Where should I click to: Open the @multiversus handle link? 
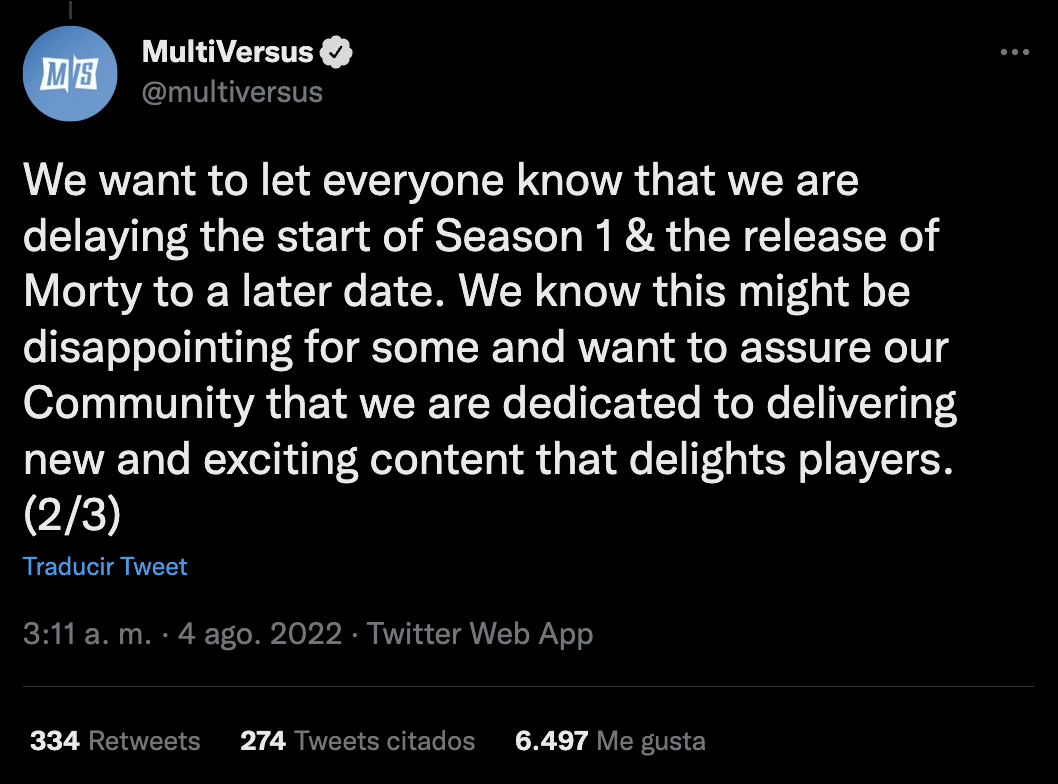pyautogui.click(x=232, y=92)
